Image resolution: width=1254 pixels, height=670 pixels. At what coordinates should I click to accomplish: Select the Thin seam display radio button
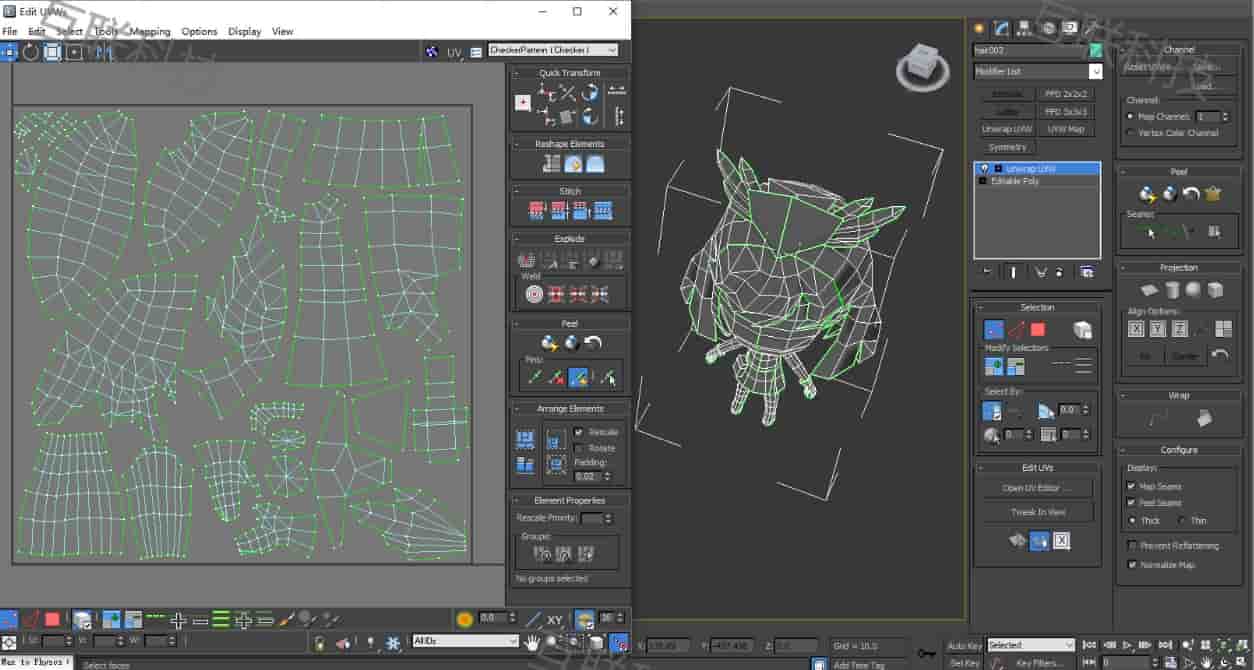click(x=1181, y=520)
